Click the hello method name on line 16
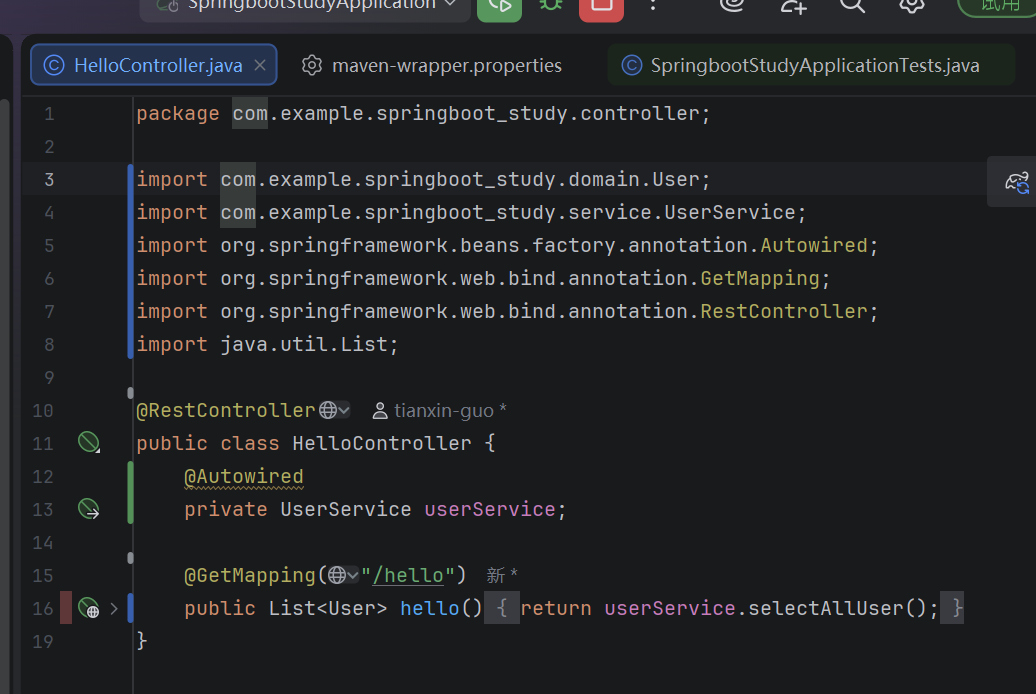This screenshot has width=1036, height=694. (430, 608)
